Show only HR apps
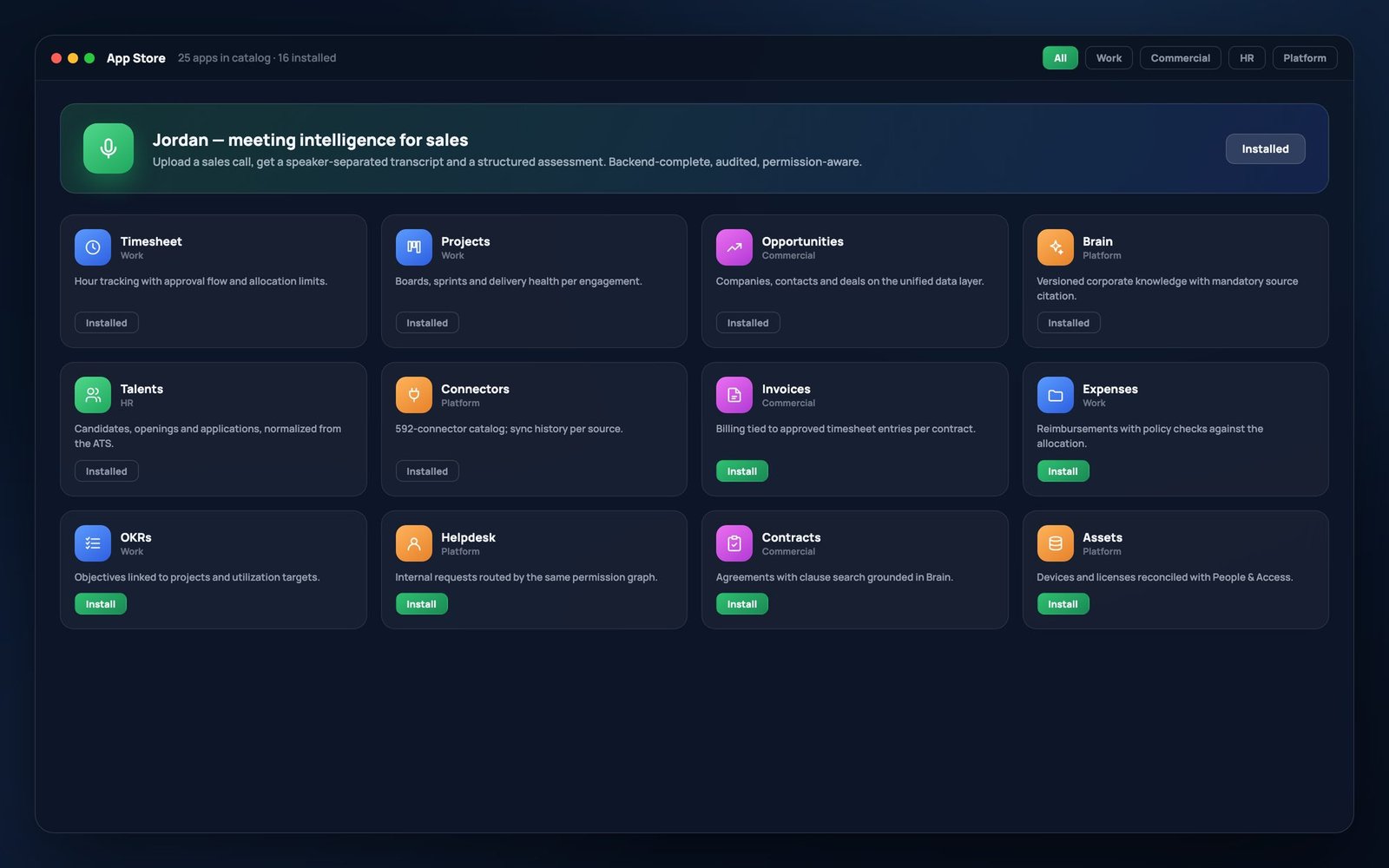 [1247, 58]
